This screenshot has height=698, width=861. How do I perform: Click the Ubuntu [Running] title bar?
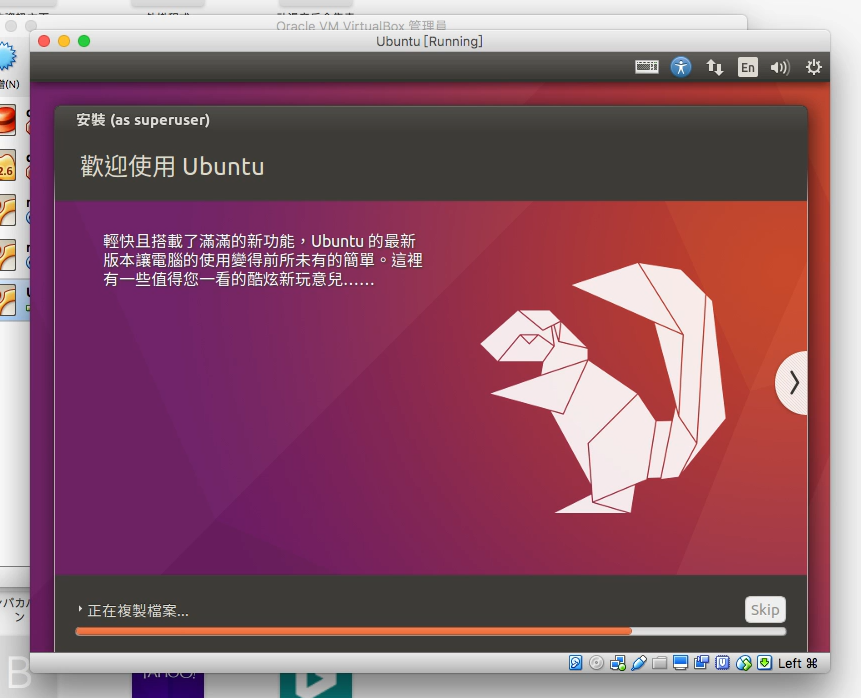429,41
